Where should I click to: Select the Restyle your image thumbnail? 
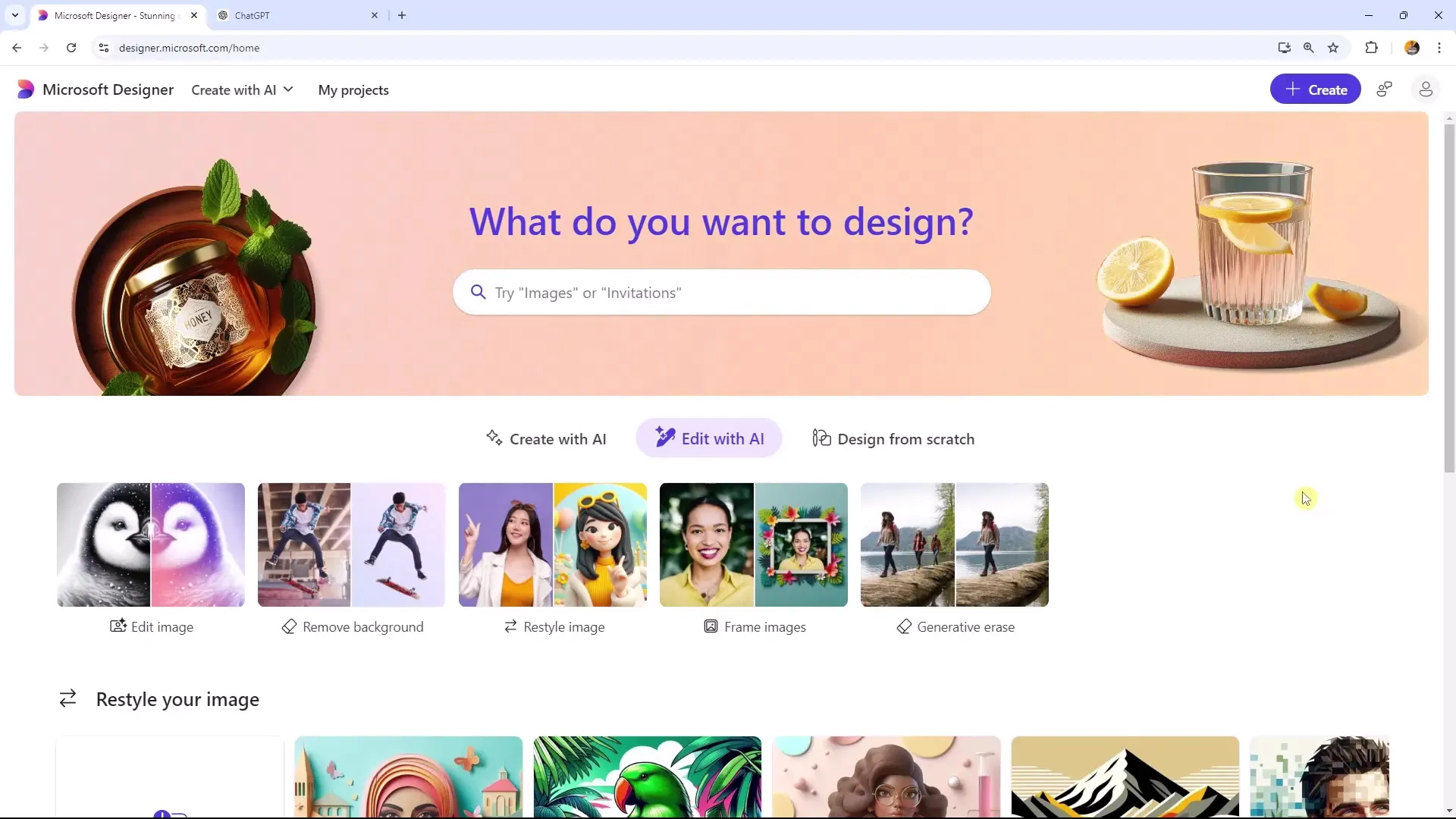pos(553,544)
